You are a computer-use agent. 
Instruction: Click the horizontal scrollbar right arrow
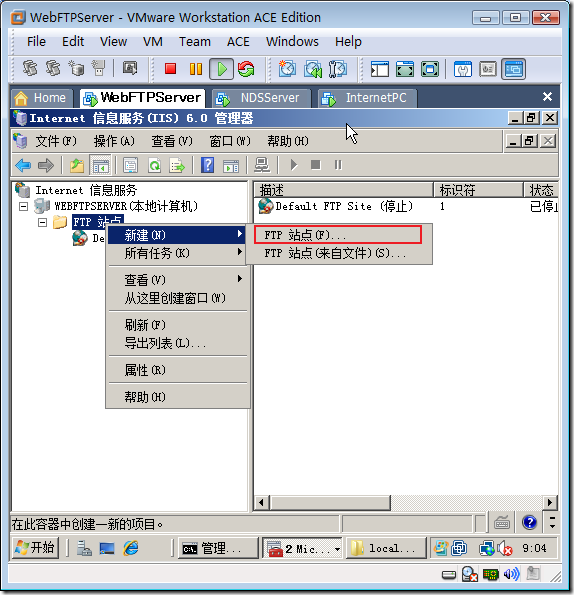click(x=550, y=502)
